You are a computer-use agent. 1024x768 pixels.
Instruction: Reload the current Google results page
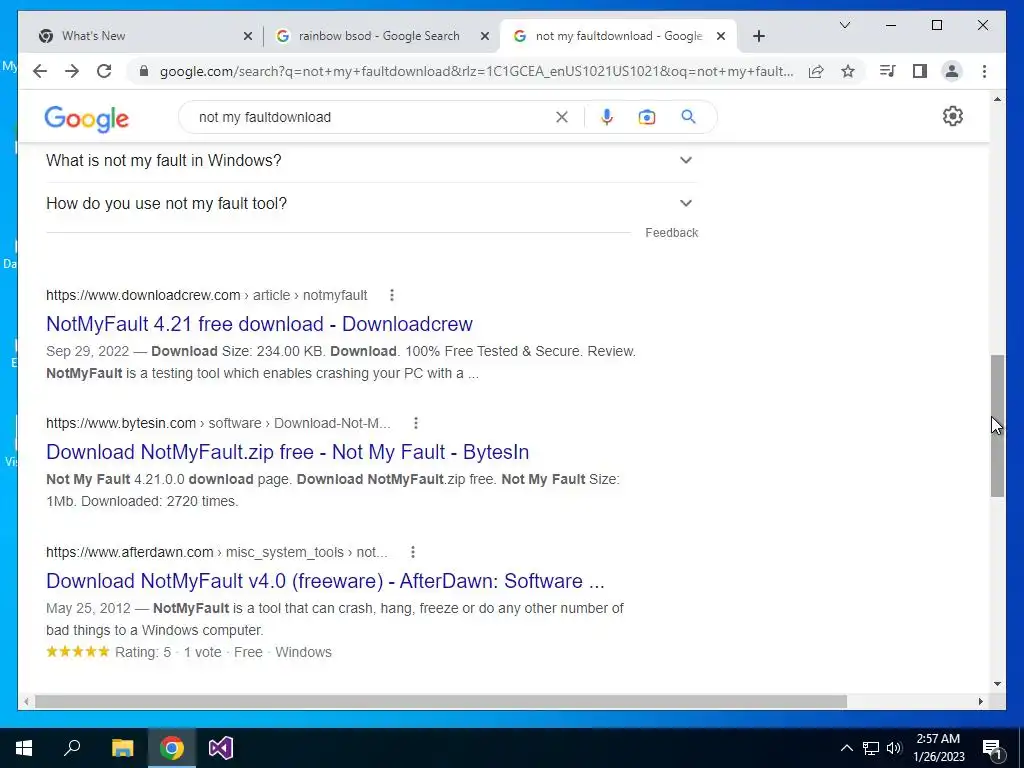104,71
